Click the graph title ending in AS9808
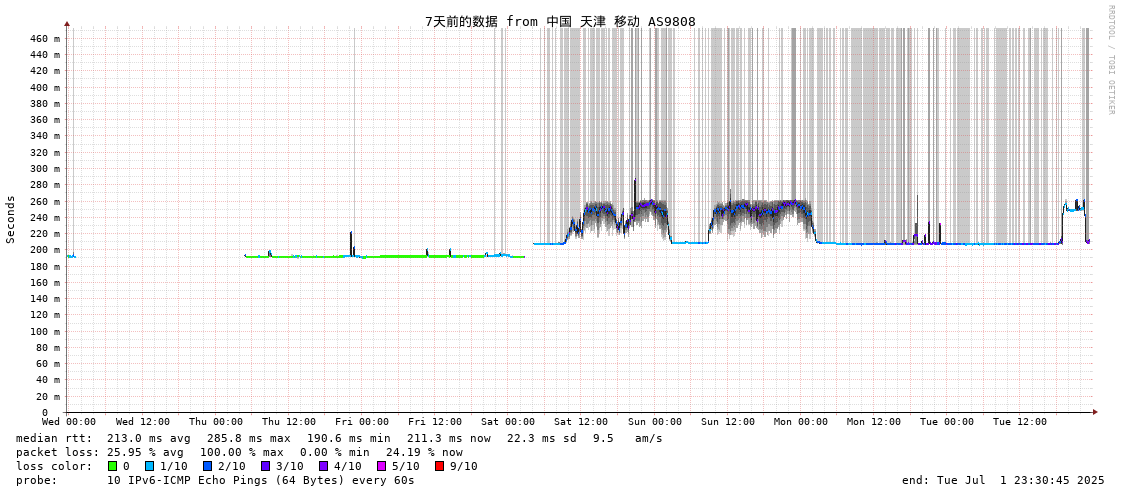Viewport: 1121px width, 494px height. pyautogui.click(x=560, y=21)
